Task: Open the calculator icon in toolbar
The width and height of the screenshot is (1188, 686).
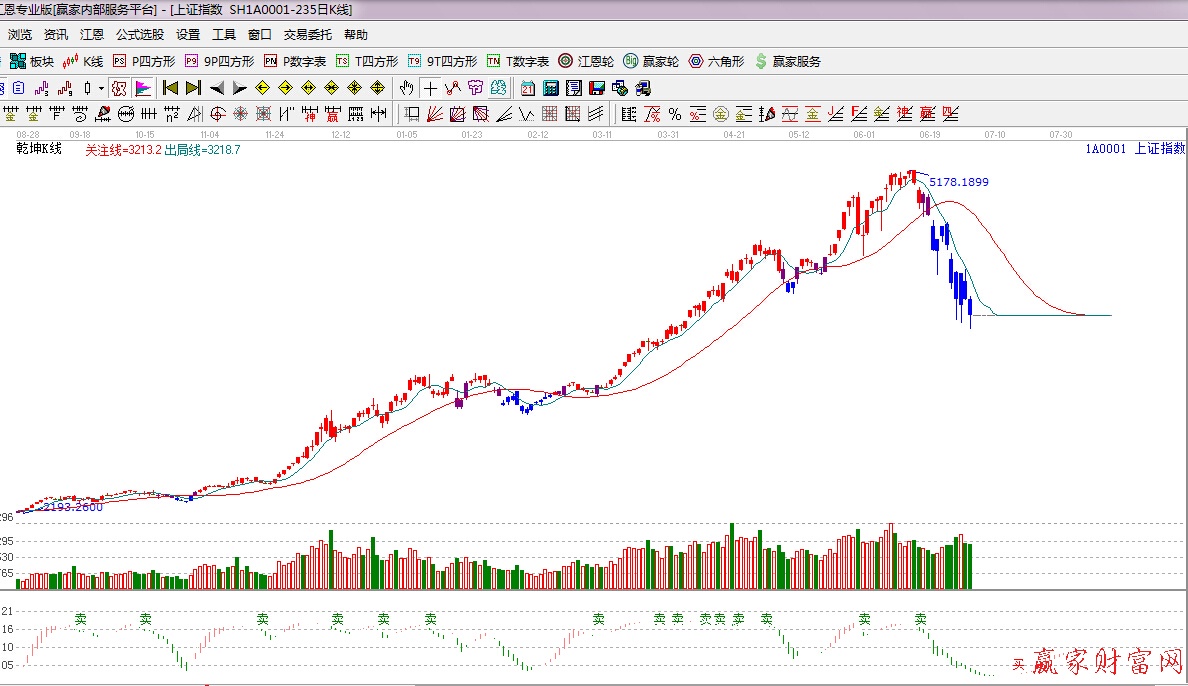Action: point(551,88)
